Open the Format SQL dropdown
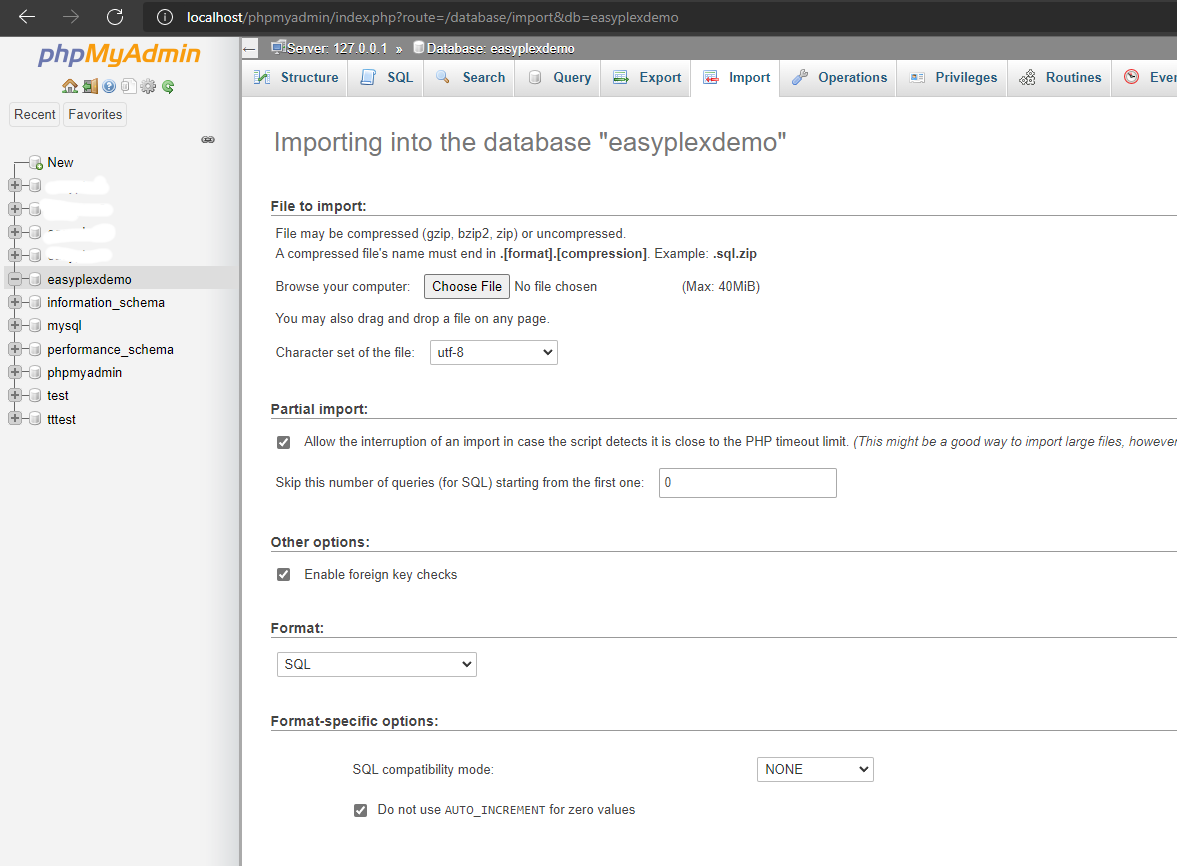The image size is (1177, 866). (x=377, y=664)
